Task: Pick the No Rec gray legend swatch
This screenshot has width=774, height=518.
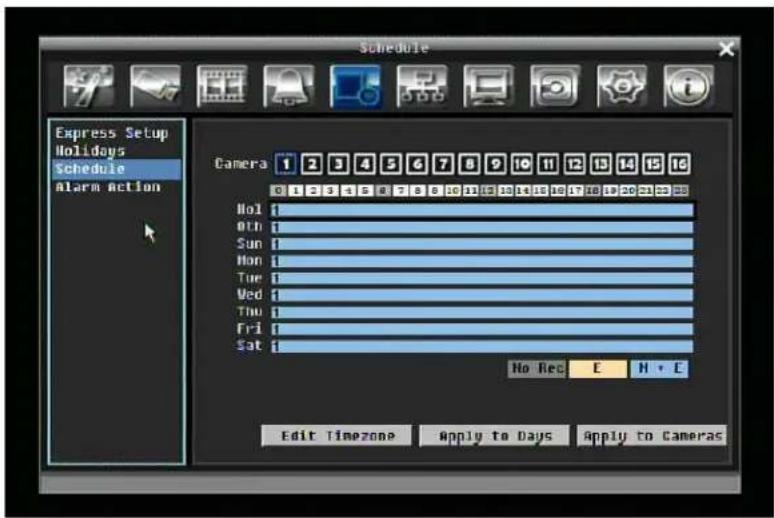Action: click(x=538, y=368)
